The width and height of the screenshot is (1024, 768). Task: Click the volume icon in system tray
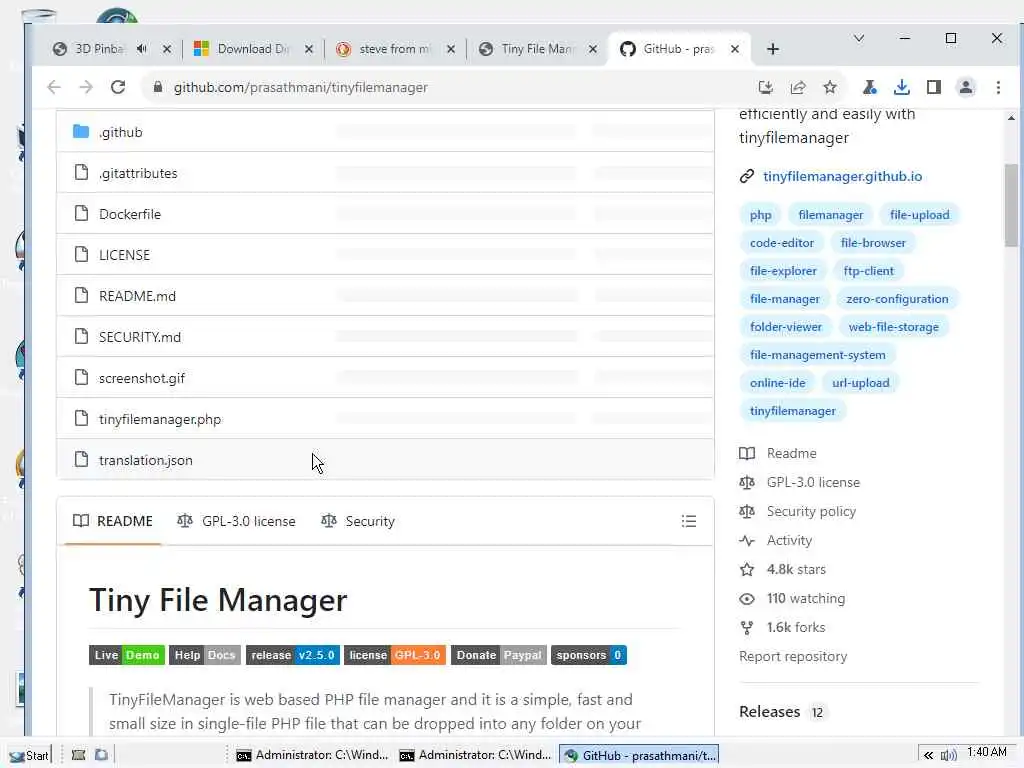[948, 756]
